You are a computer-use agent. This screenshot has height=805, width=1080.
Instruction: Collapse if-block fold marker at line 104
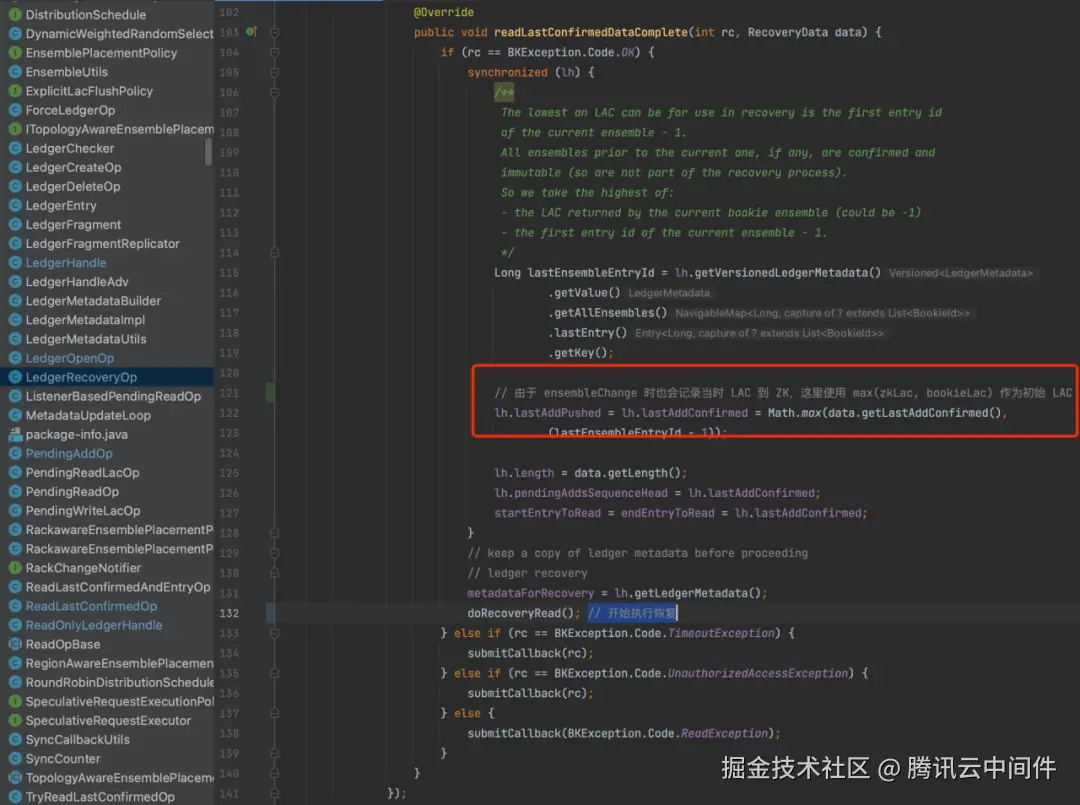pos(274,52)
